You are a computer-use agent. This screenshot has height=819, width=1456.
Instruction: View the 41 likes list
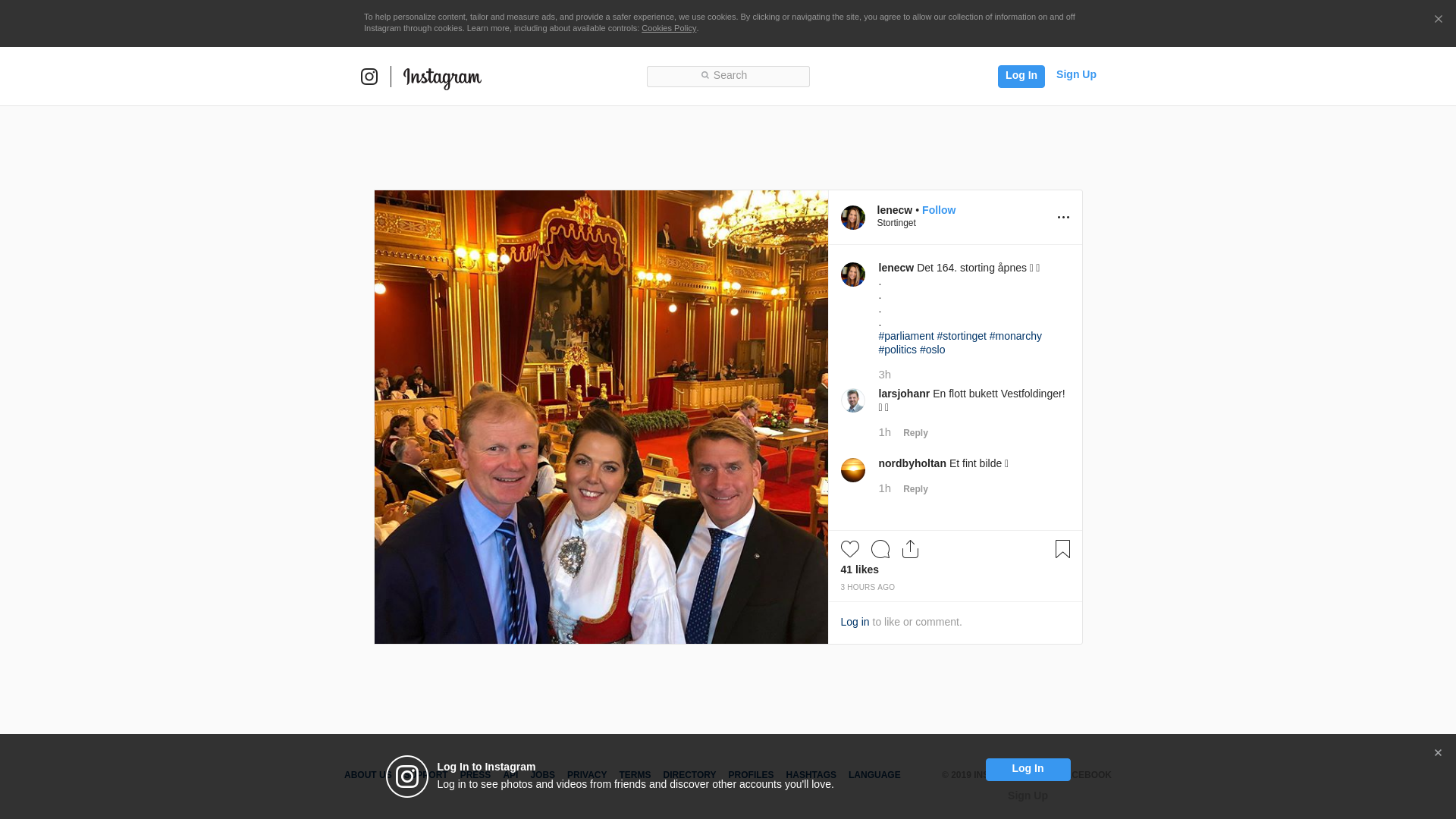[860, 570]
